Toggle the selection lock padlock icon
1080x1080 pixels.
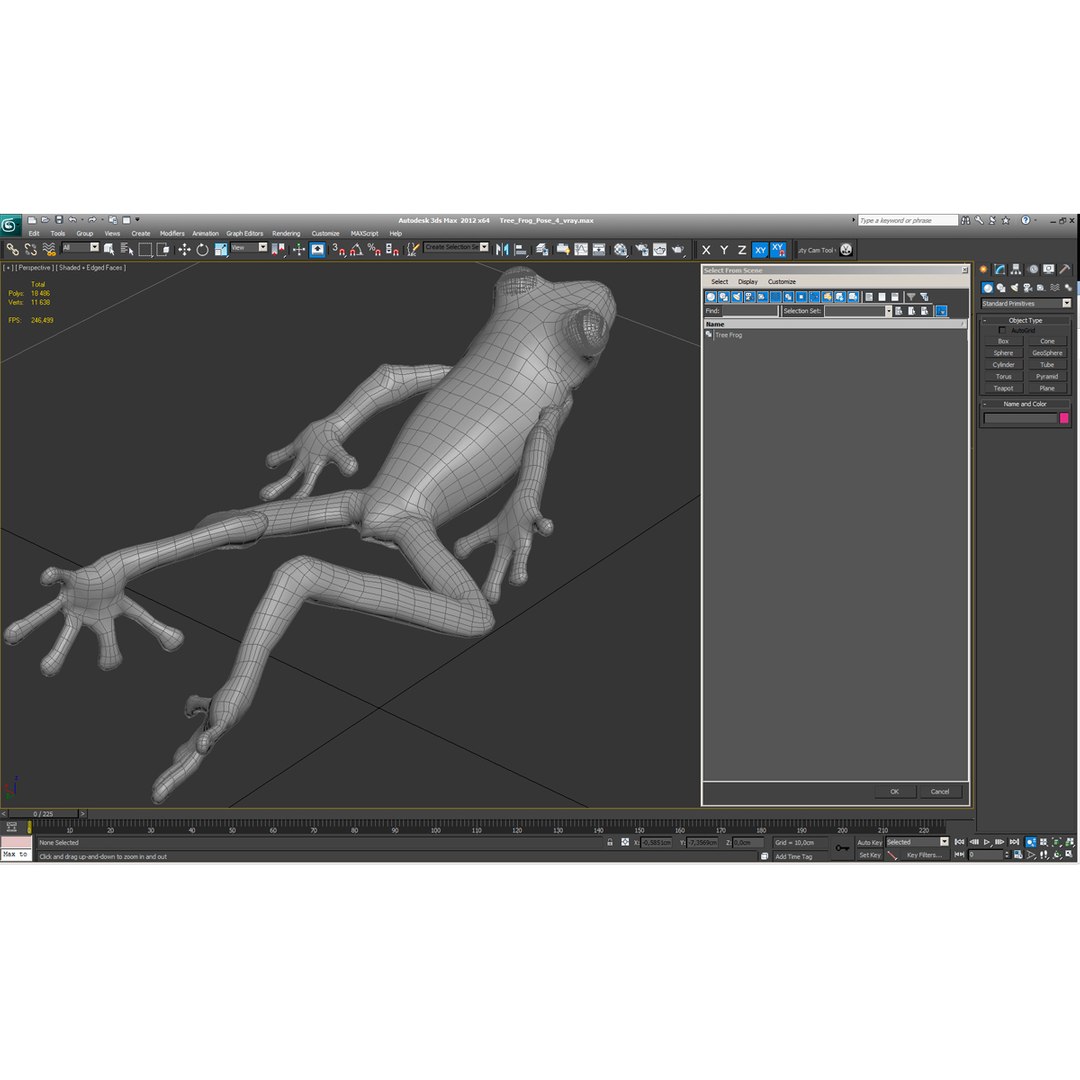(610, 842)
